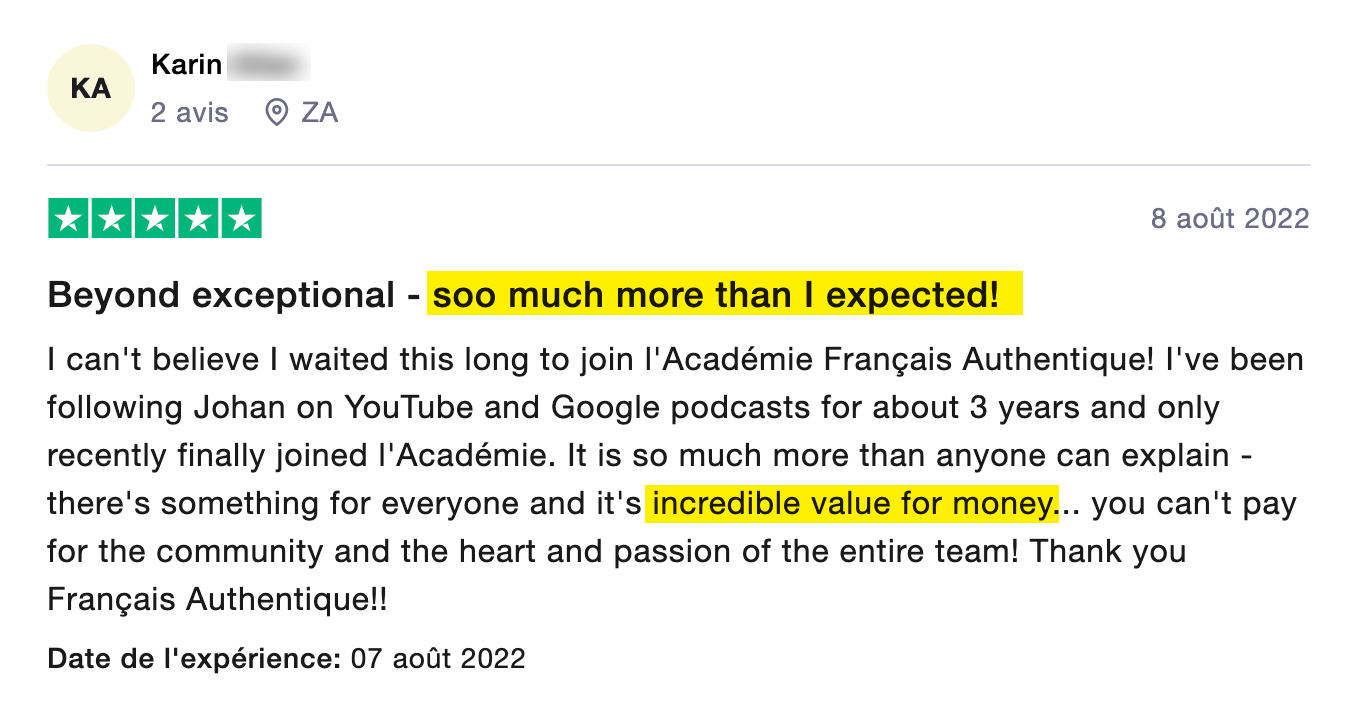1359x701 pixels.
Task: Click the location pin icon
Action: 277,113
